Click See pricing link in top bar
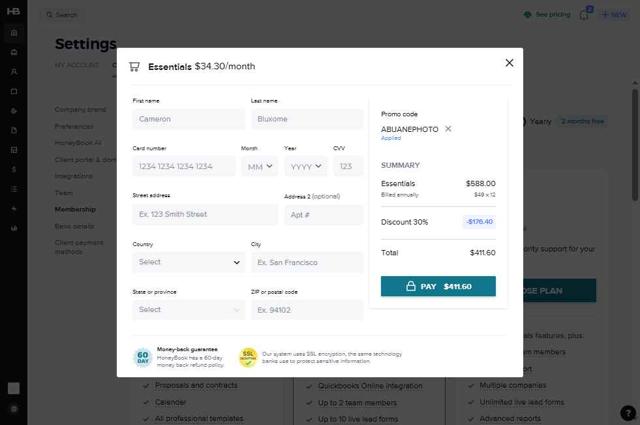This screenshot has width=640, height=425. pos(547,15)
